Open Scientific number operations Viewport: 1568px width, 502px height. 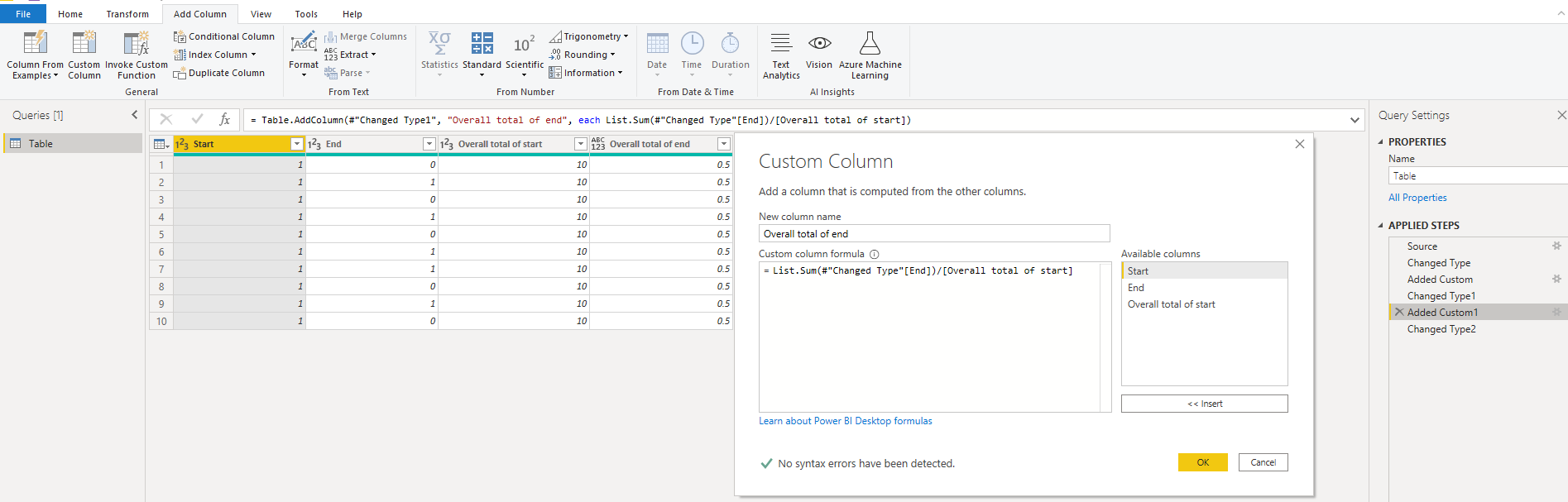pos(525,55)
